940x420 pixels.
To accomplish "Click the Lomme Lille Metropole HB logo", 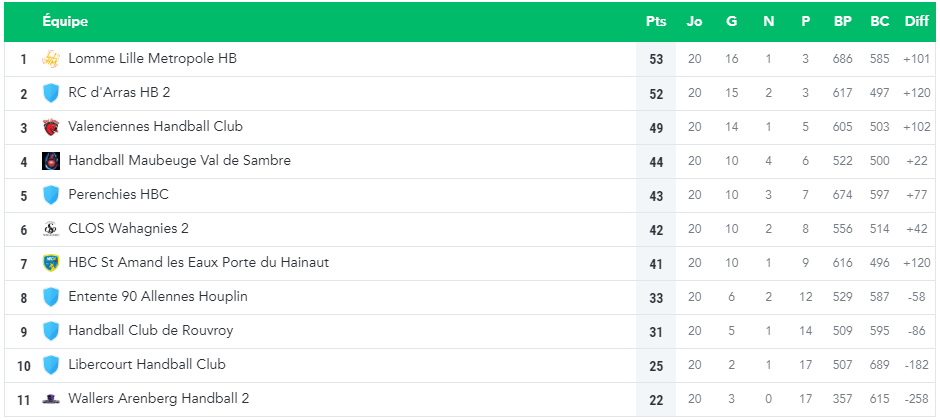I will [x=51, y=59].
